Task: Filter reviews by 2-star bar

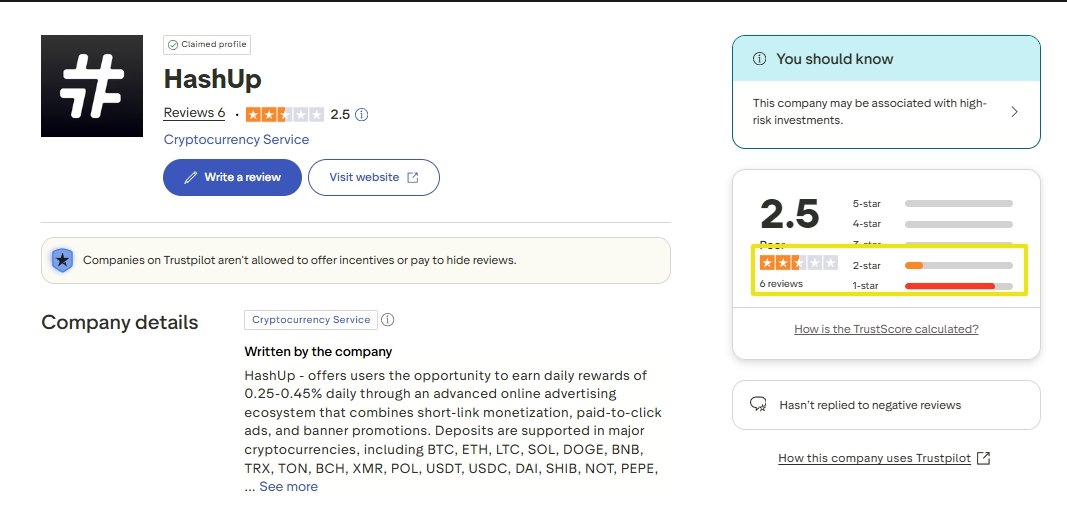Action: (958, 266)
